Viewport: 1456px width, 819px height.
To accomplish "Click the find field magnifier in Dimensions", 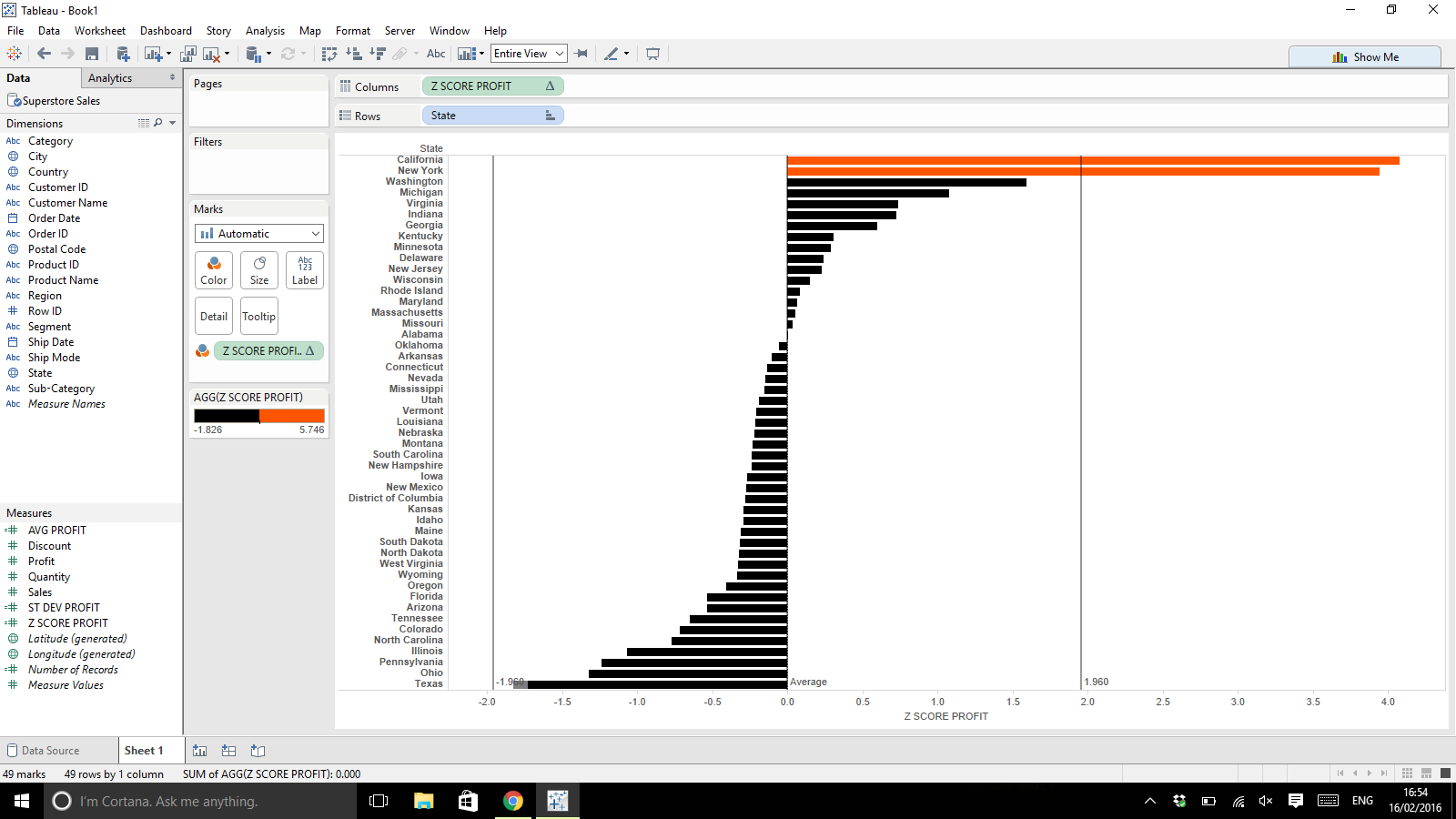I will point(158,123).
